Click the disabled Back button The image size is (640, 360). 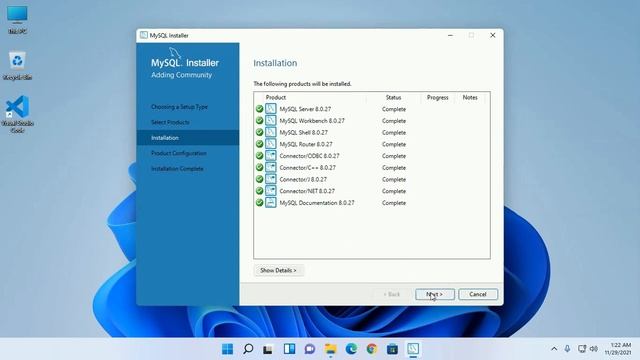(x=392, y=294)
